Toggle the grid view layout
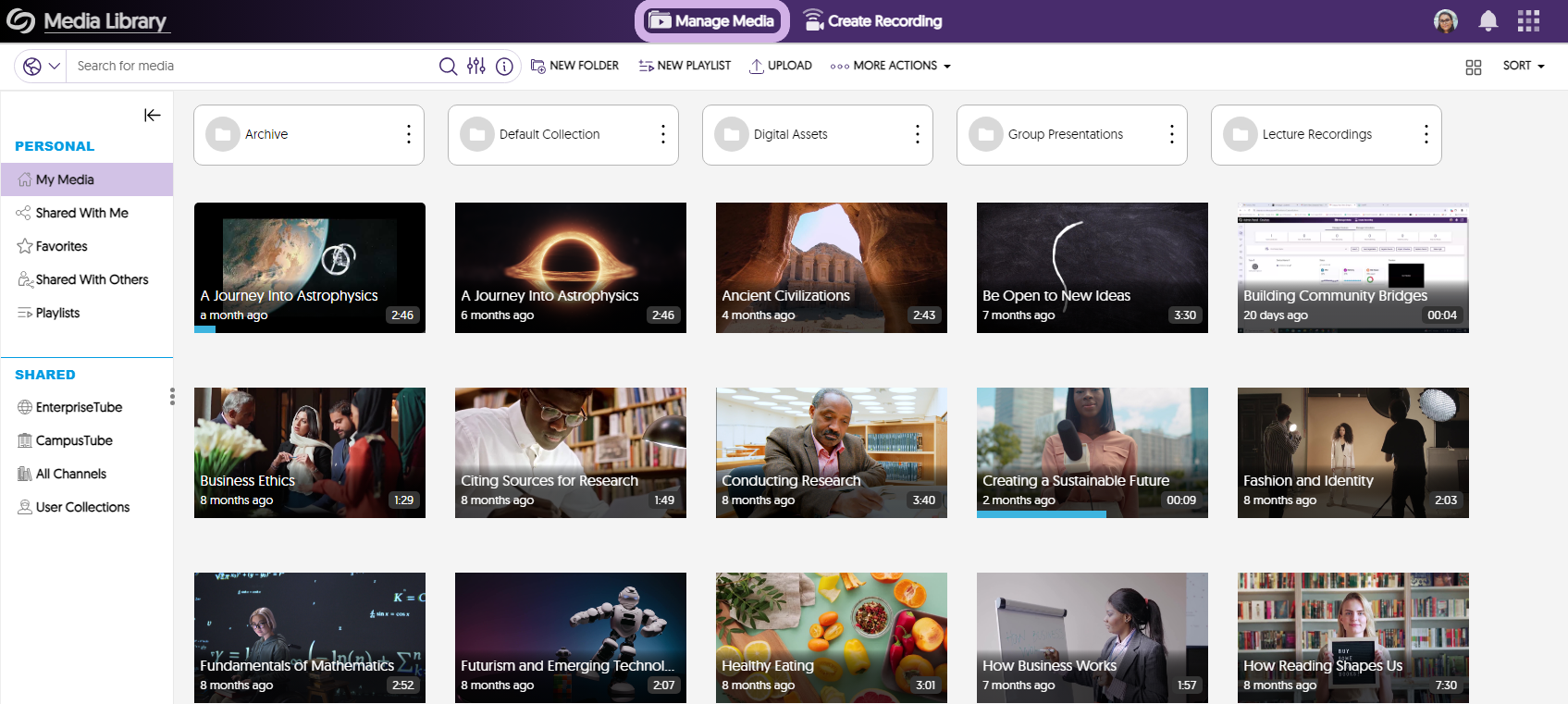Image resolution: width=1568 pixels, height=704 pixels. click(x=1474, y=67)
